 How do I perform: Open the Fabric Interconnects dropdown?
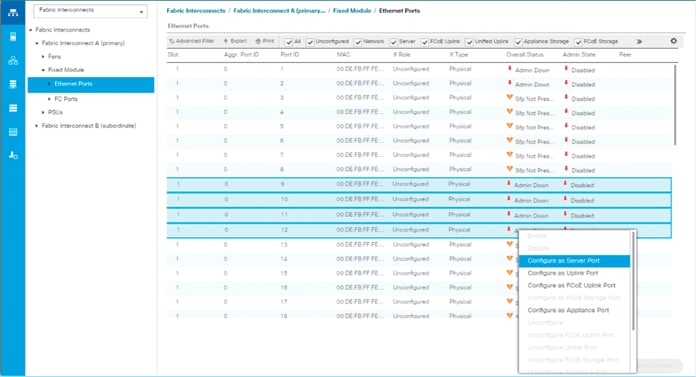point(91,11)
